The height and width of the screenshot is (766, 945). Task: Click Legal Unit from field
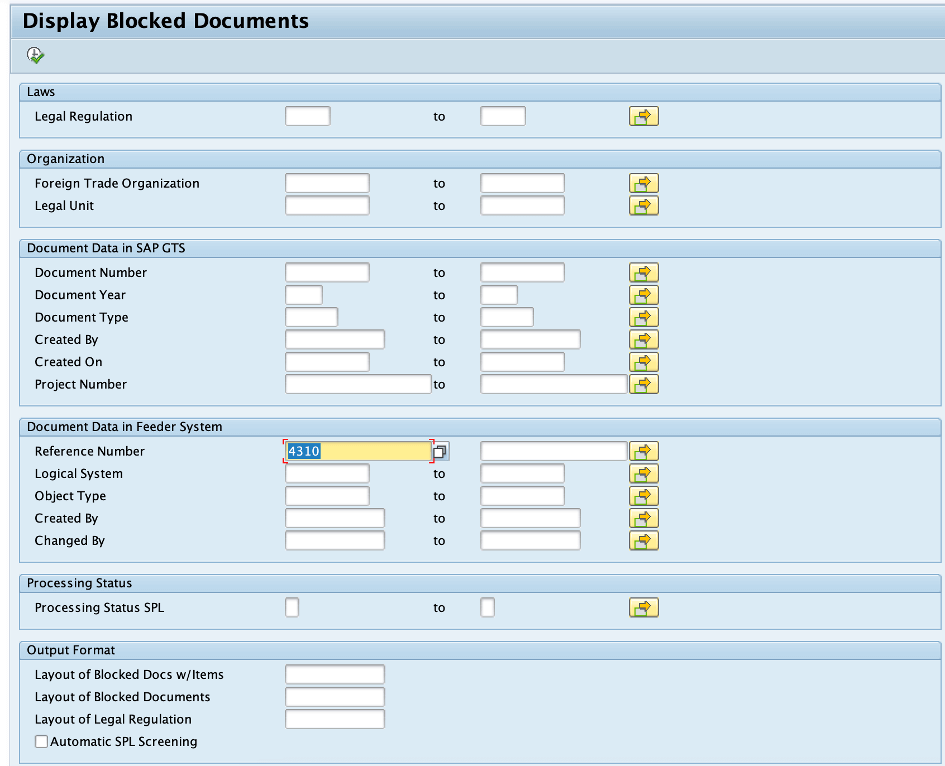pyautogui.click(x=327, y=206)
